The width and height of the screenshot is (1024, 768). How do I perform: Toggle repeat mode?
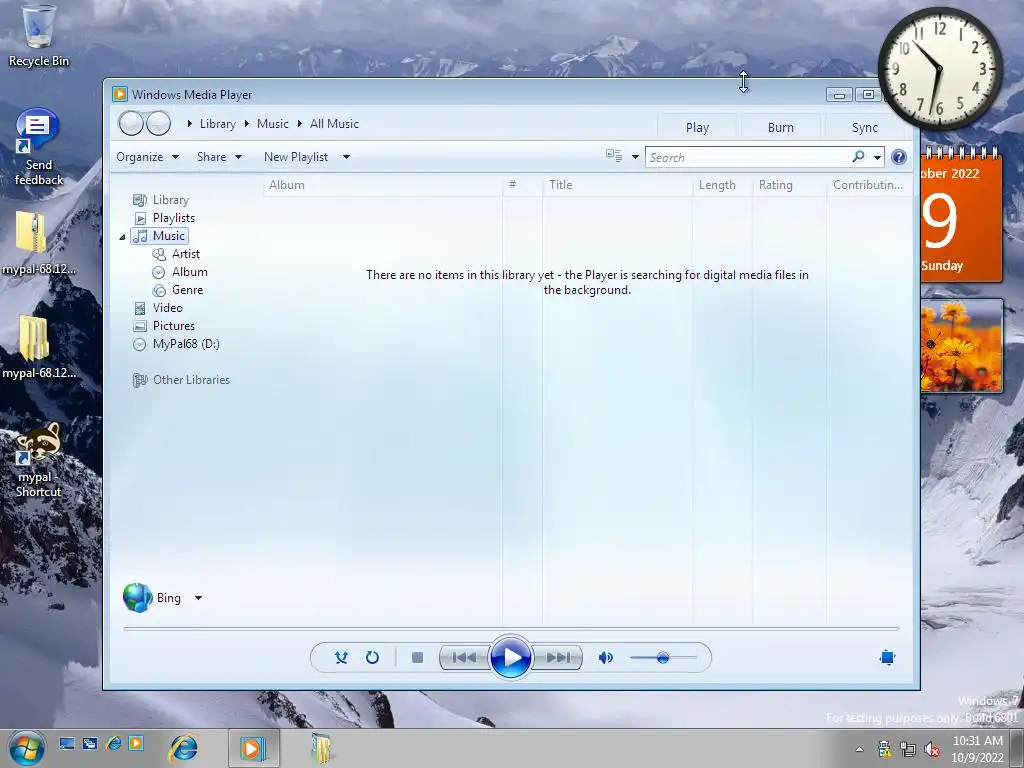pyautogui.click(x=372, y=658)
